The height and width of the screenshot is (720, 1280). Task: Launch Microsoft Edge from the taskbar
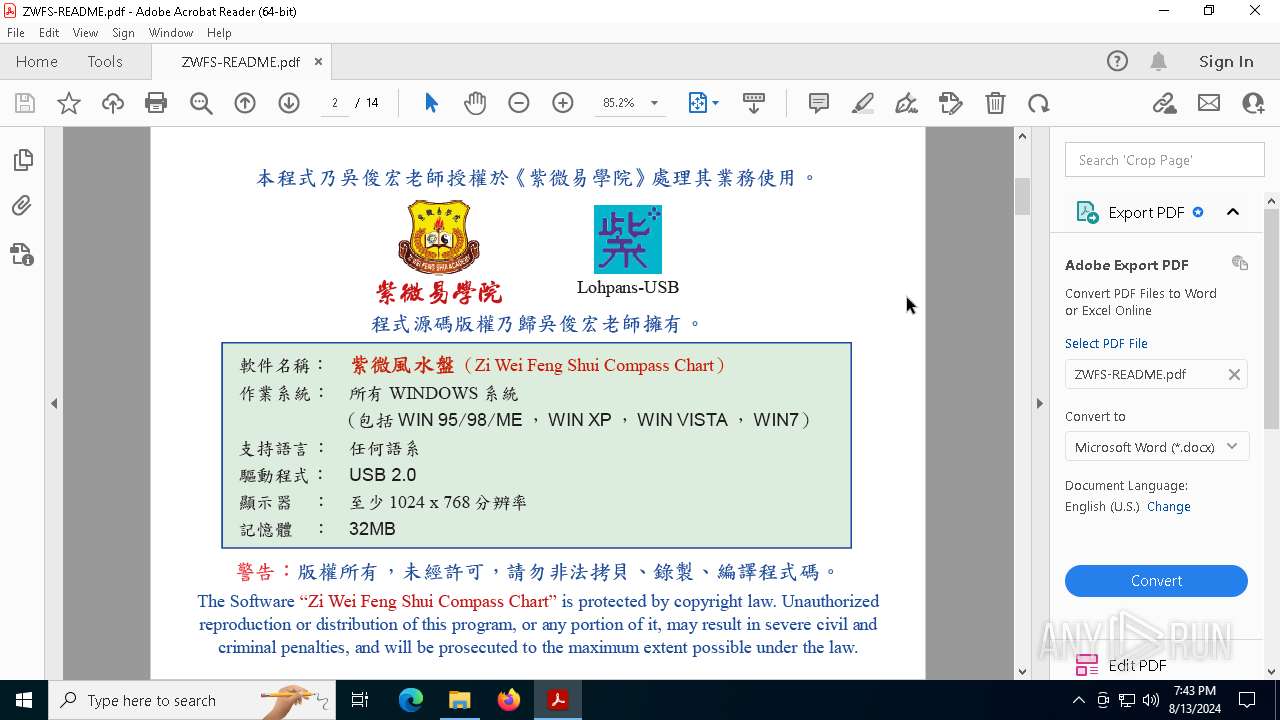[x=411, y=700]
